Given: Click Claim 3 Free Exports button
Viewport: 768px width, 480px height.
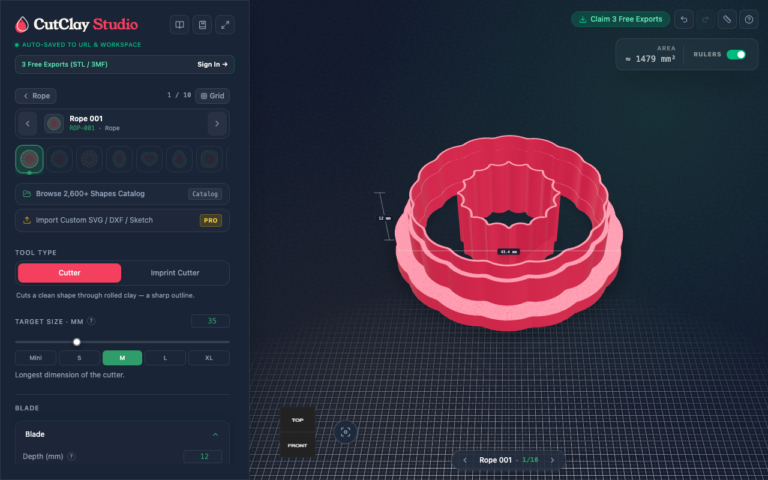Looking at the screenshot, I should 620,19.
